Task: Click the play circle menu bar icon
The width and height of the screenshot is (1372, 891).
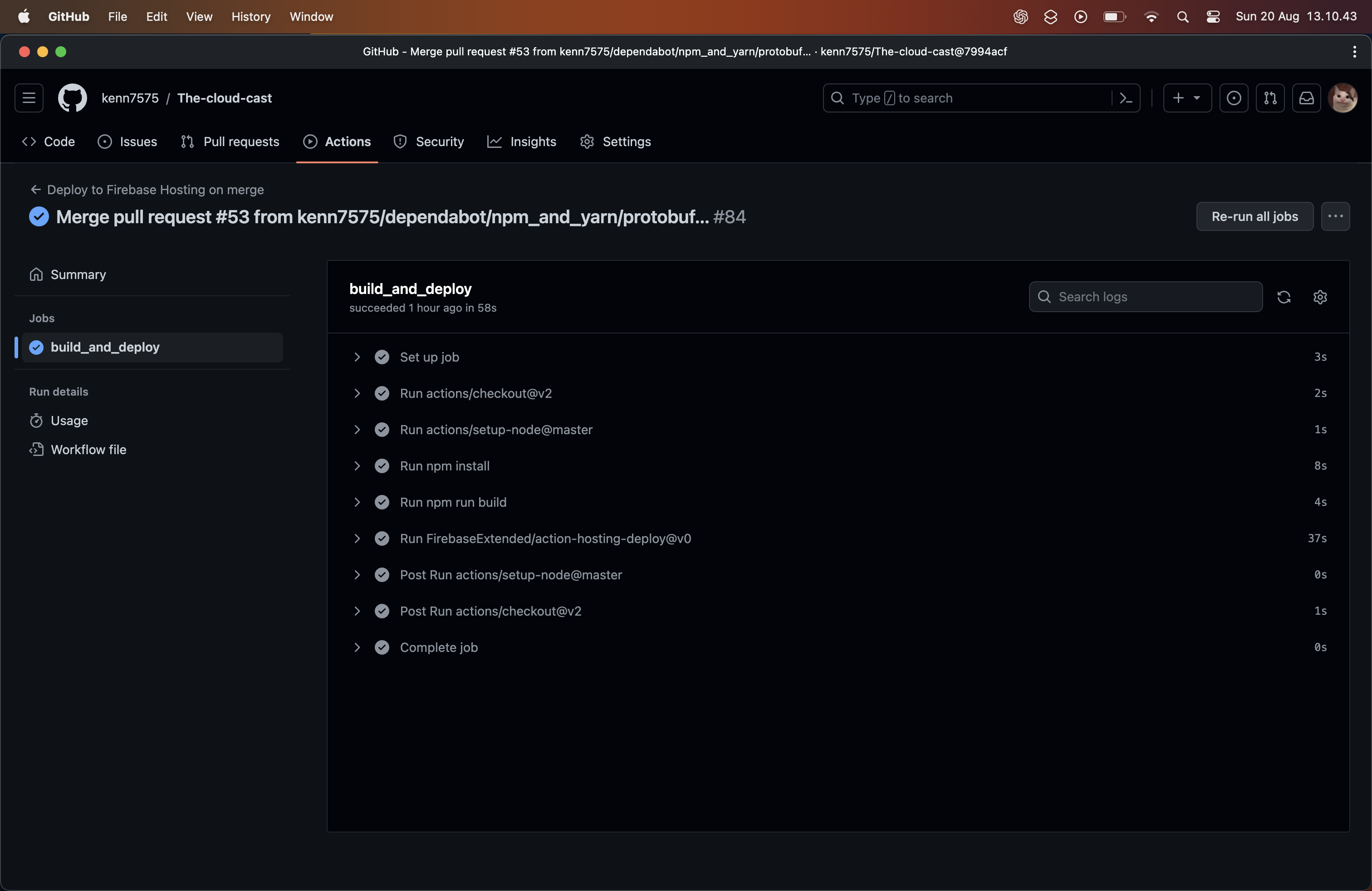Action: point(1081,17)
